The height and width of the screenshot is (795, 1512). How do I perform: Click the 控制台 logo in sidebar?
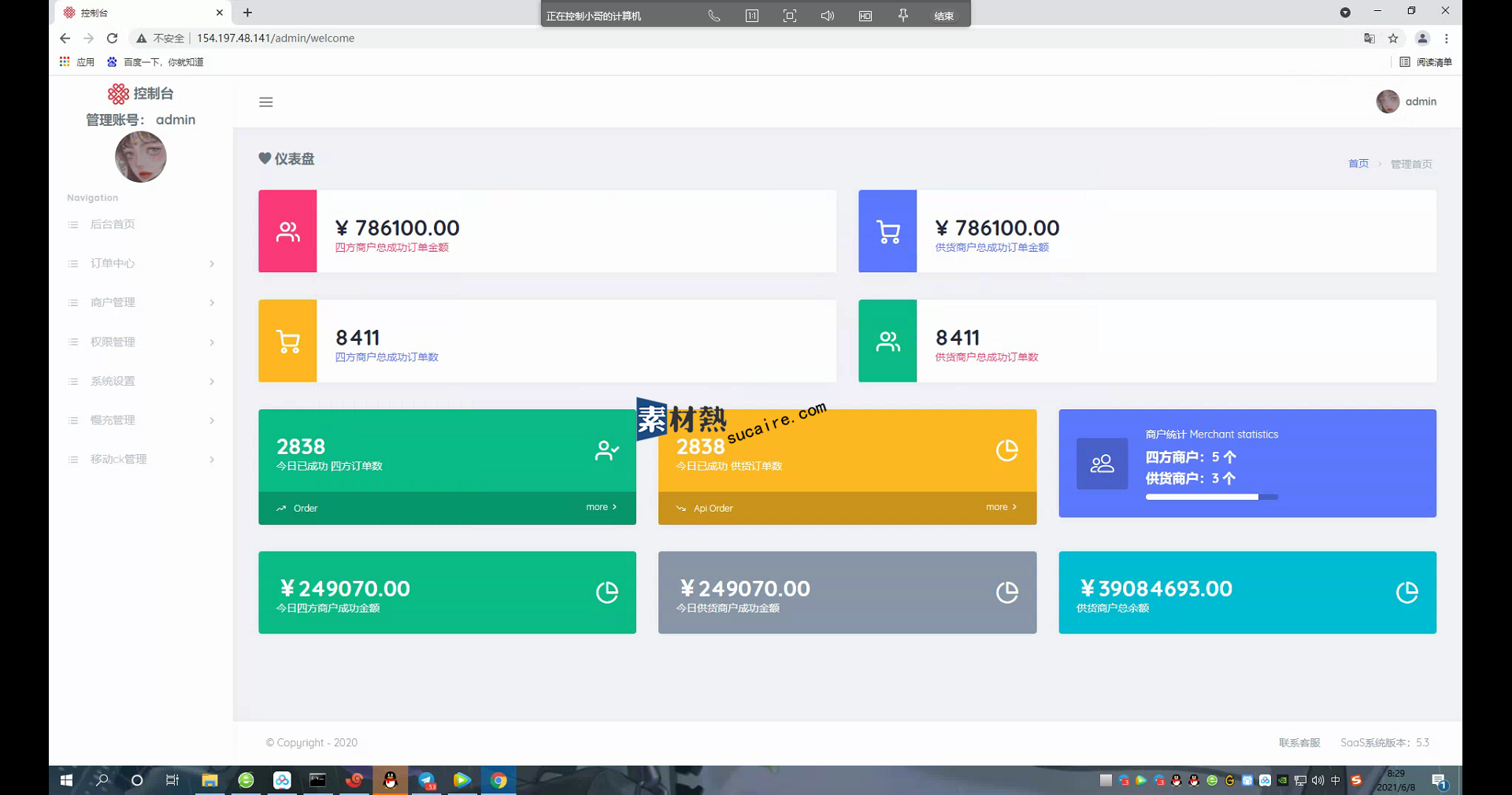click(141, 94)
